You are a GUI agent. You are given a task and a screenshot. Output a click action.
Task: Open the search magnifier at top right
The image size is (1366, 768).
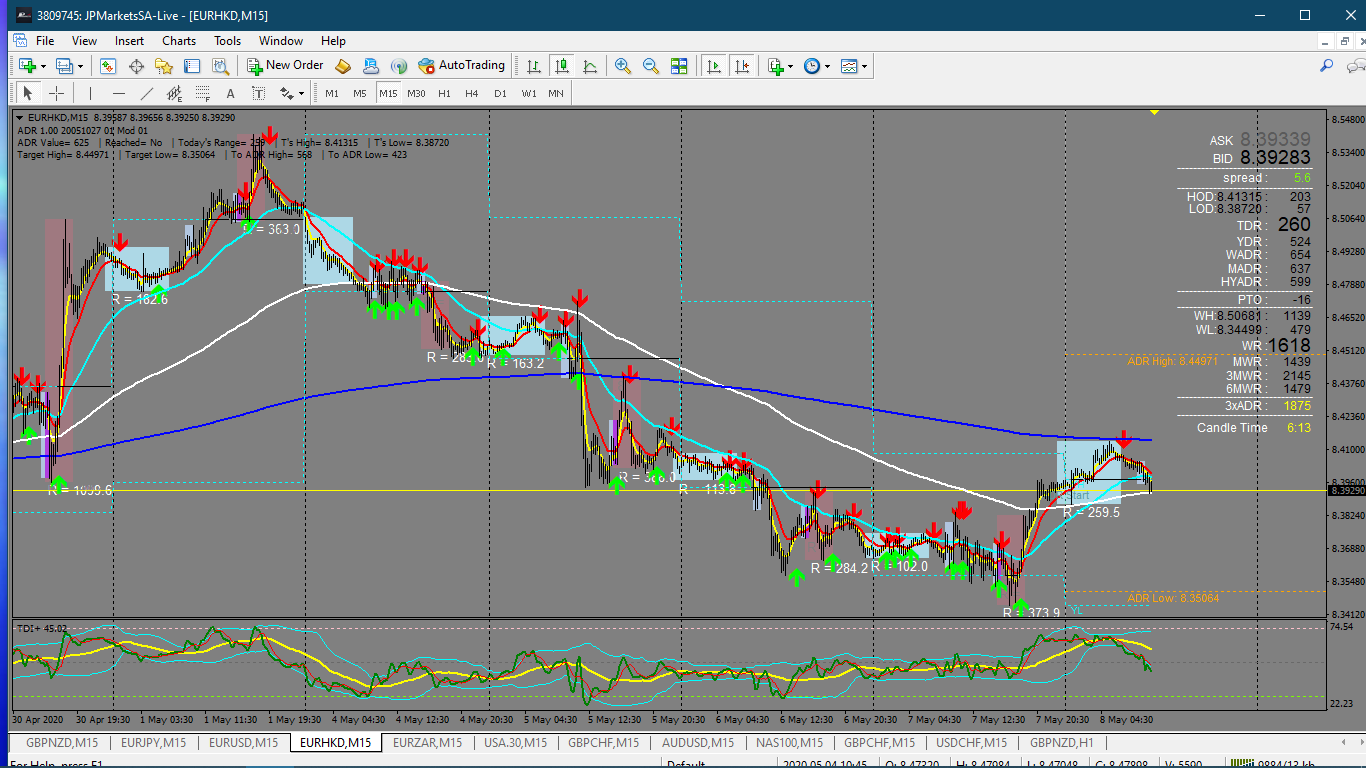pos(1327,66)
